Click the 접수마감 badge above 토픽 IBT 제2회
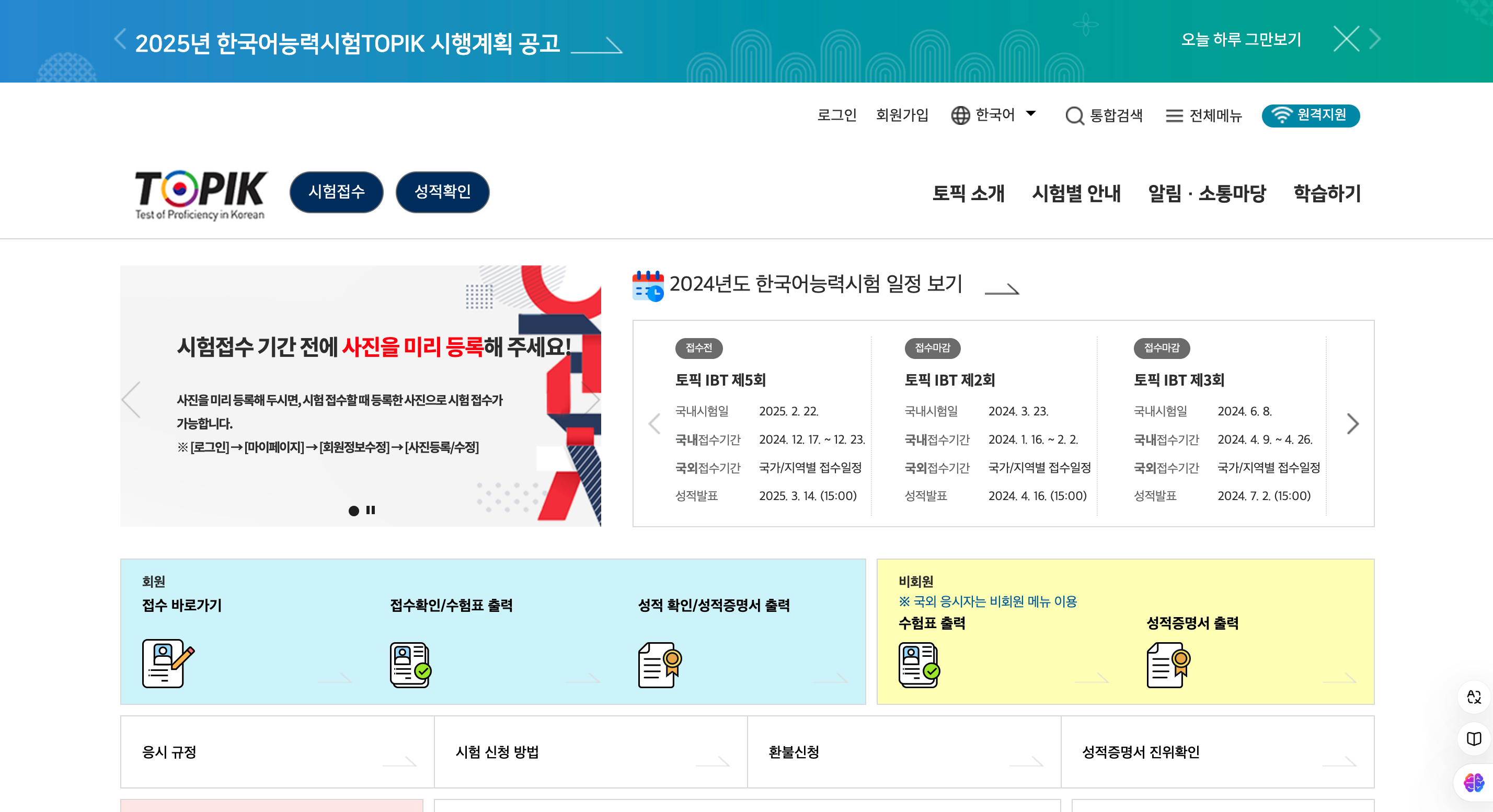The height and width of the screenshot is (812, 1493). pos(933,348)
